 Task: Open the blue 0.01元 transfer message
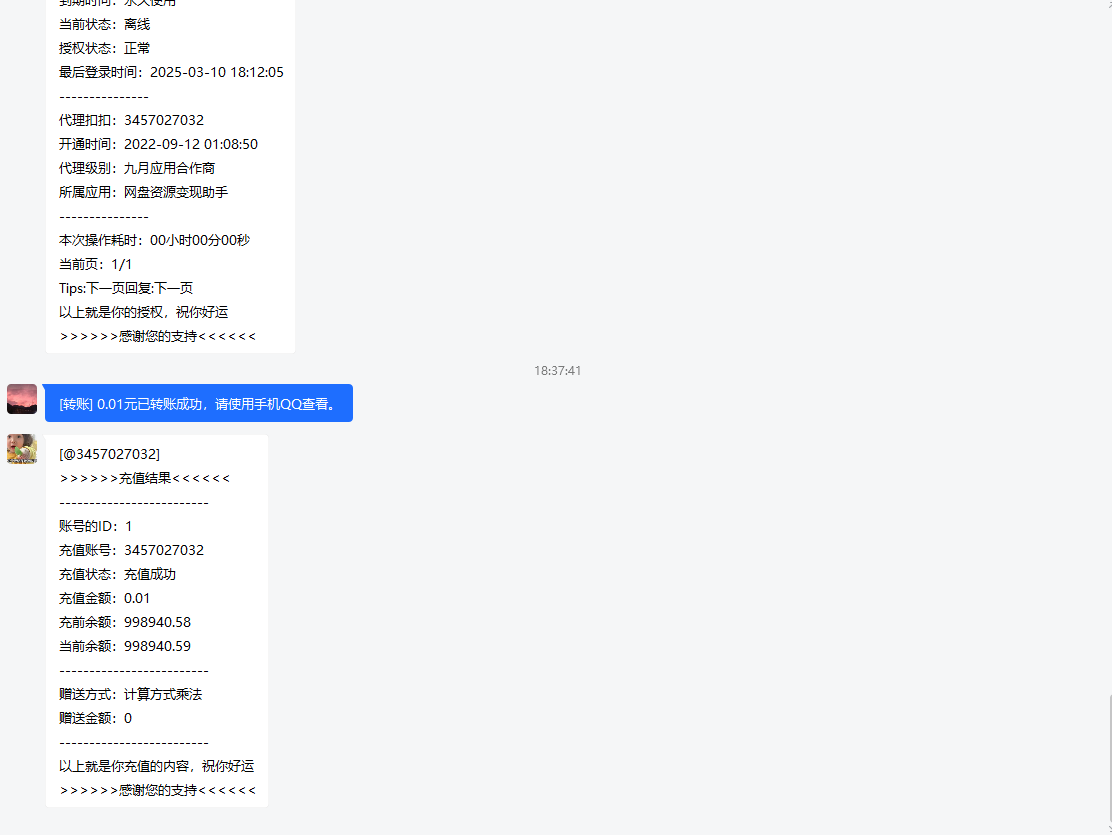[198, 404]
